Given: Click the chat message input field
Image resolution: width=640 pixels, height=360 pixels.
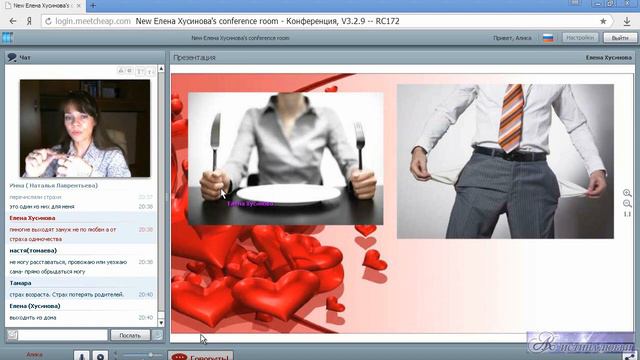Looking at the screenshot, I should 62,335.
